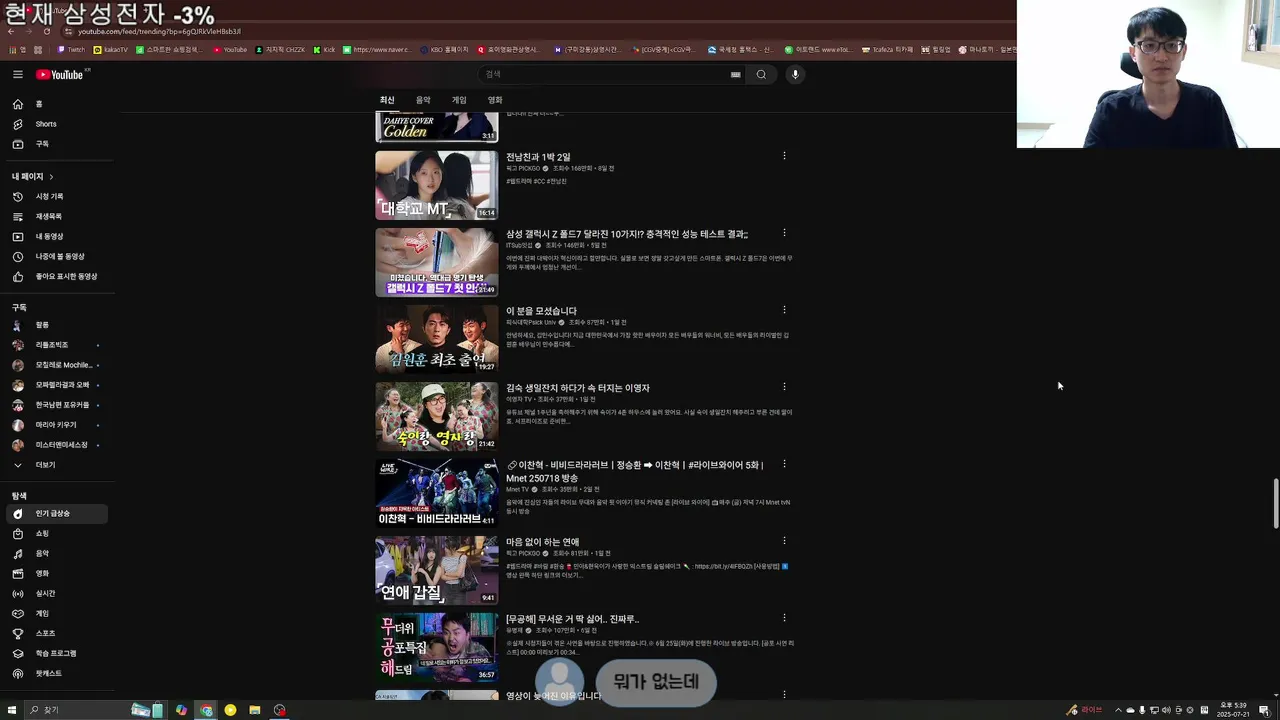This screenshot has height=720, width=1280.
Task: Open 구독 subscriptions in the sidebar
Action: coord(55,144)
